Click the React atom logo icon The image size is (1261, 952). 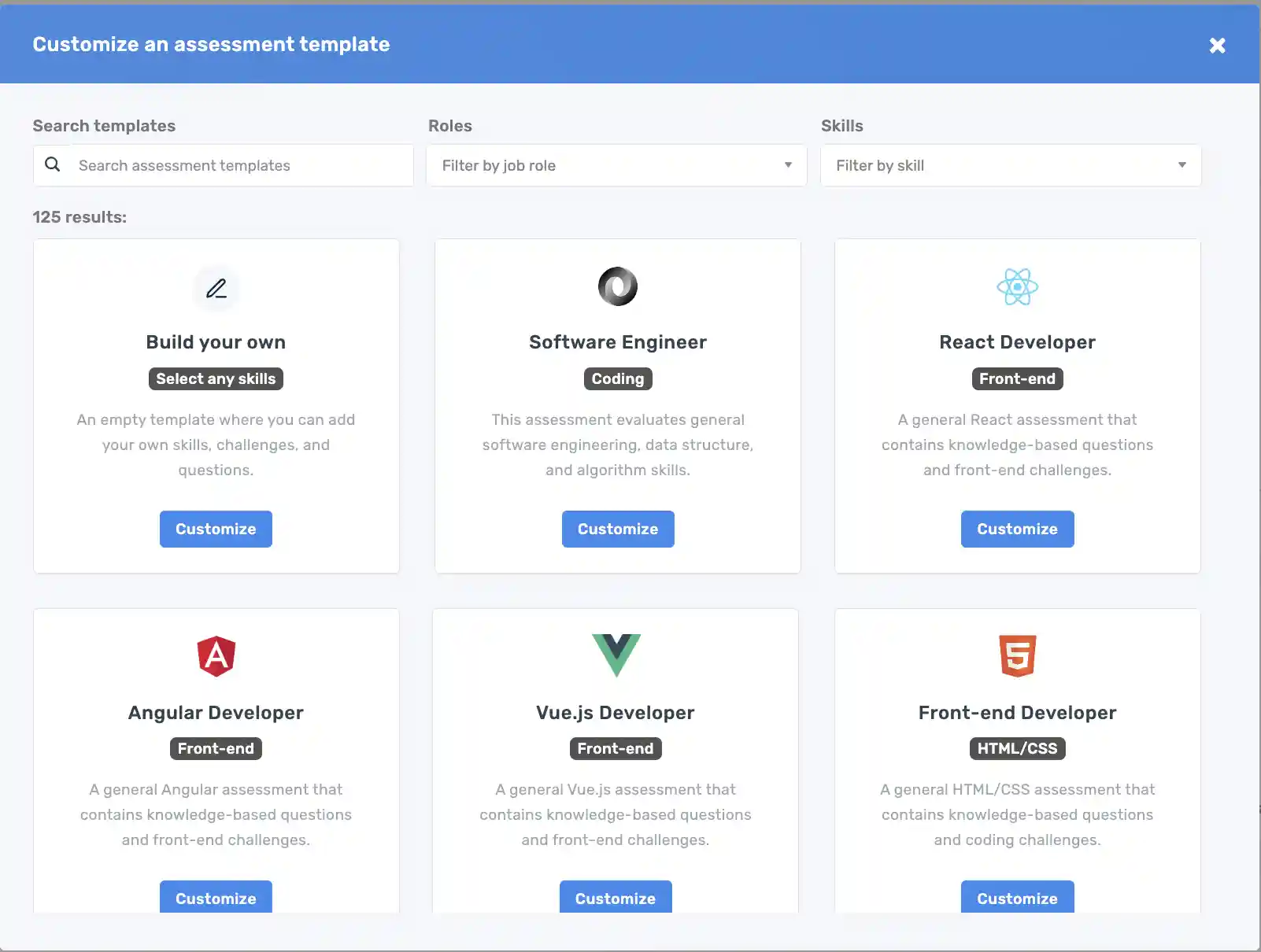tap(1017, 287)
